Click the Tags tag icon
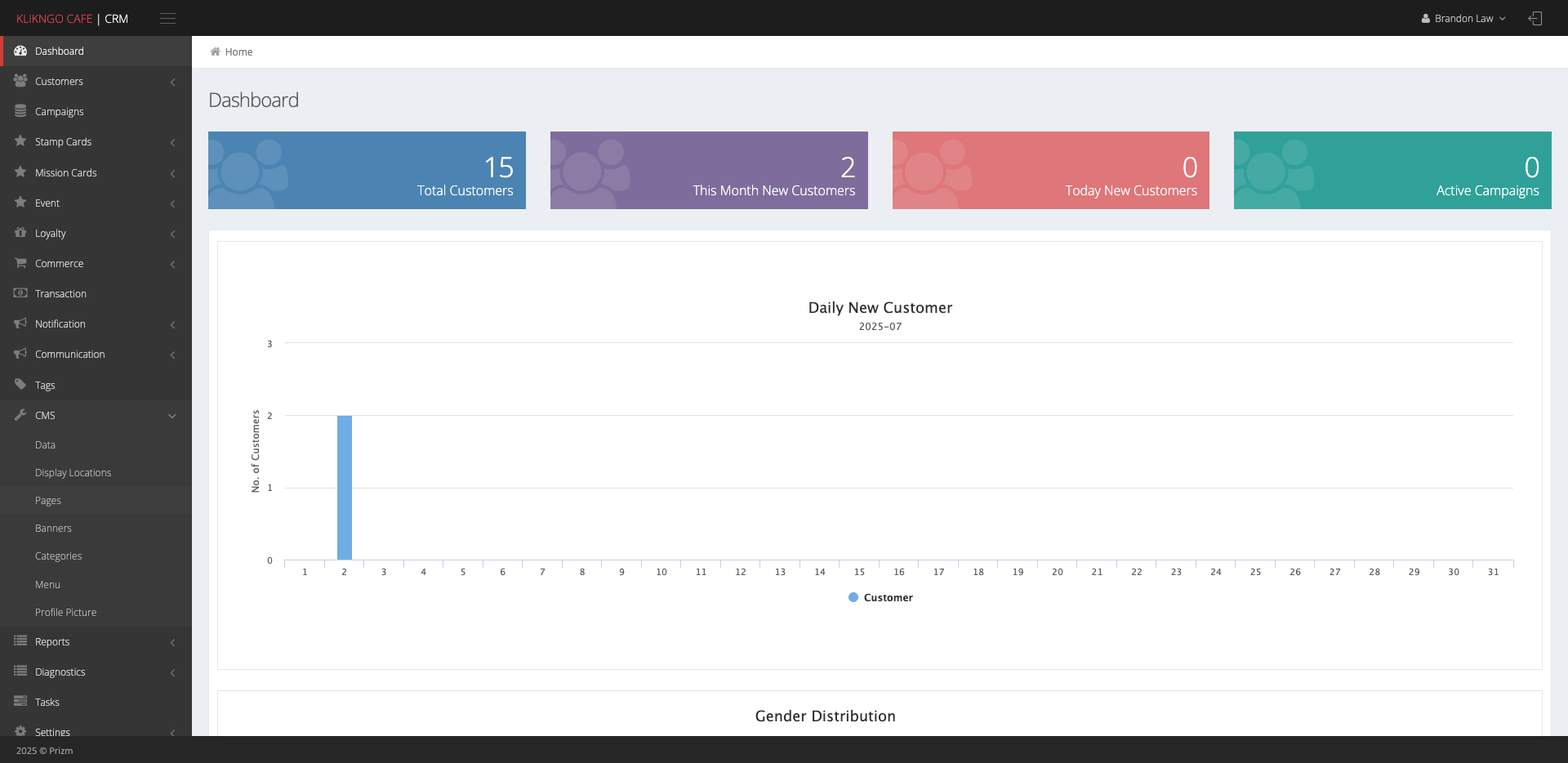 [20, 385]
